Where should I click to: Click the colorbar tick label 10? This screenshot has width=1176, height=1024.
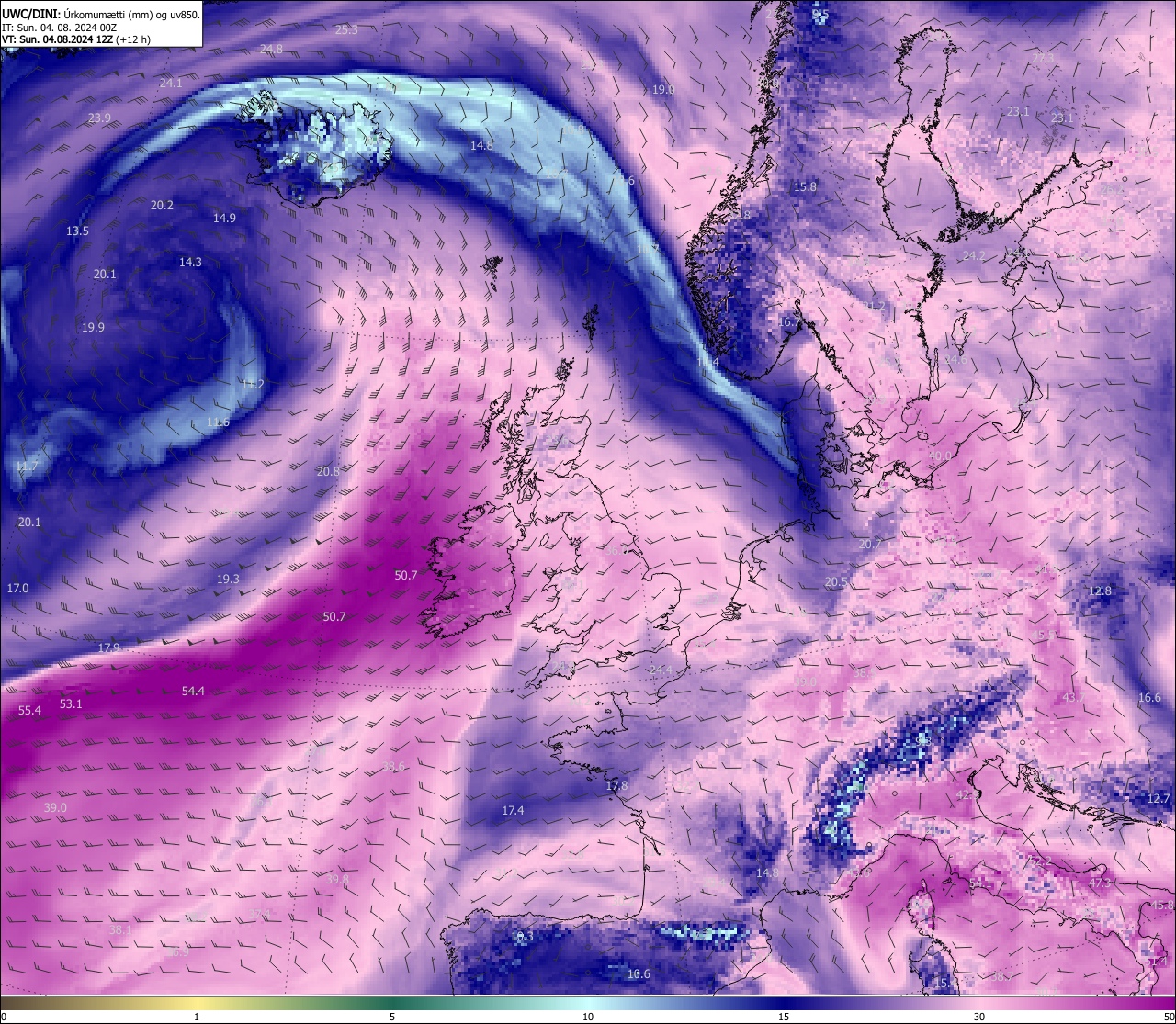coord(588,1017)
